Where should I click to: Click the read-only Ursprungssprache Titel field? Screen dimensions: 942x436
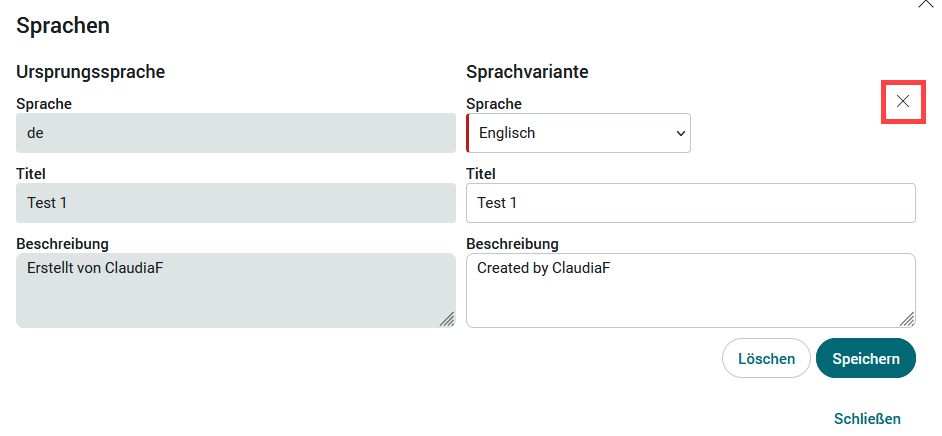(236, 203)
